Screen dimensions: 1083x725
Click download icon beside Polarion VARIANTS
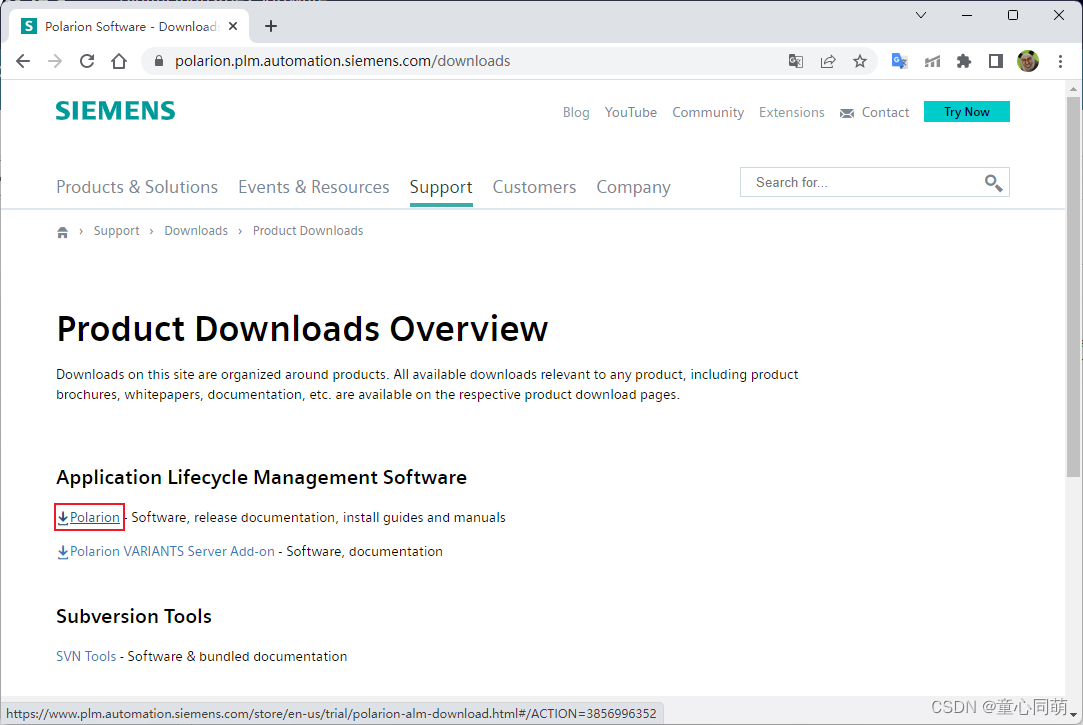coord(63,552)
